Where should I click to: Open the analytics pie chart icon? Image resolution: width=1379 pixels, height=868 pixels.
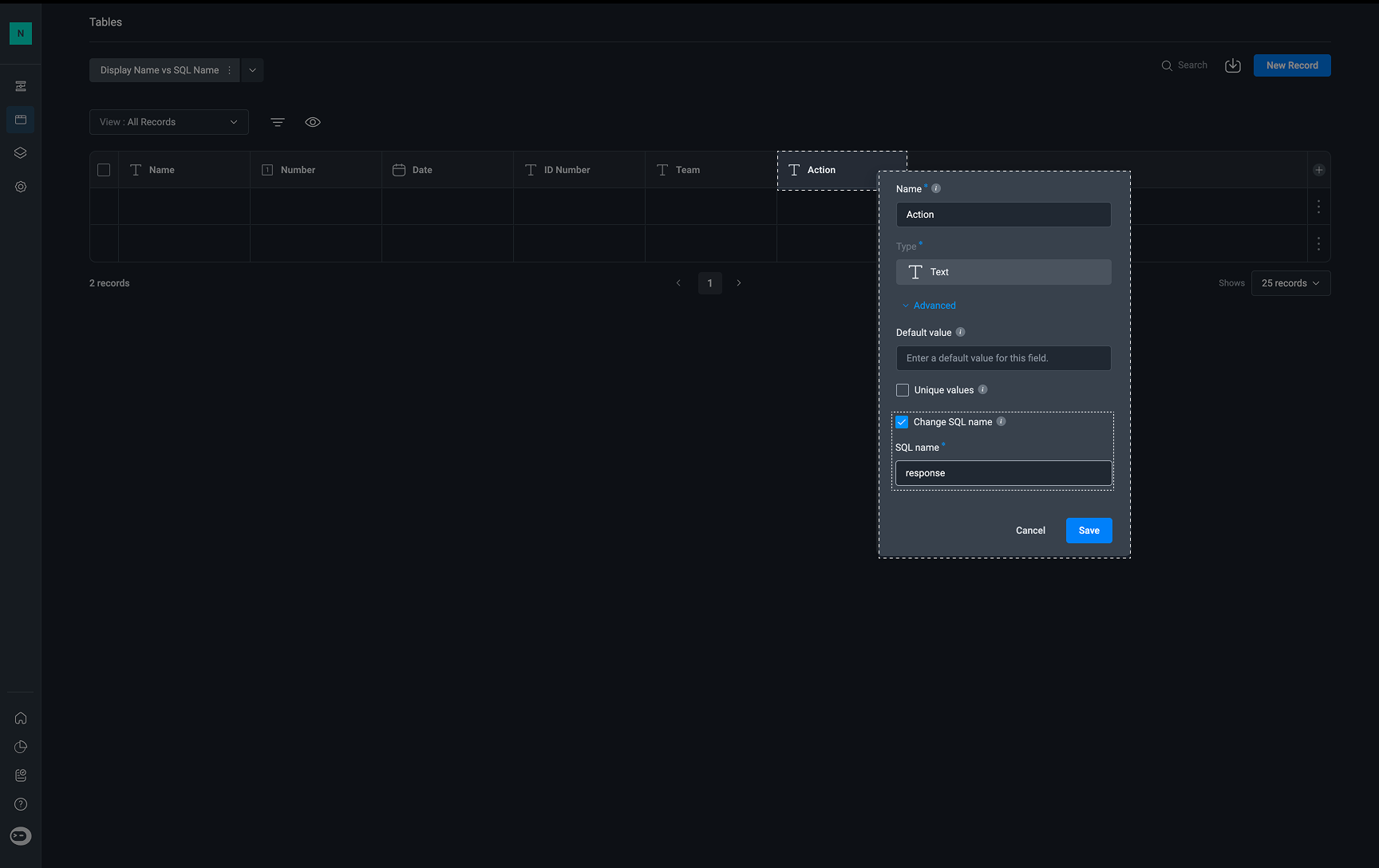click(x=21, y=747)
